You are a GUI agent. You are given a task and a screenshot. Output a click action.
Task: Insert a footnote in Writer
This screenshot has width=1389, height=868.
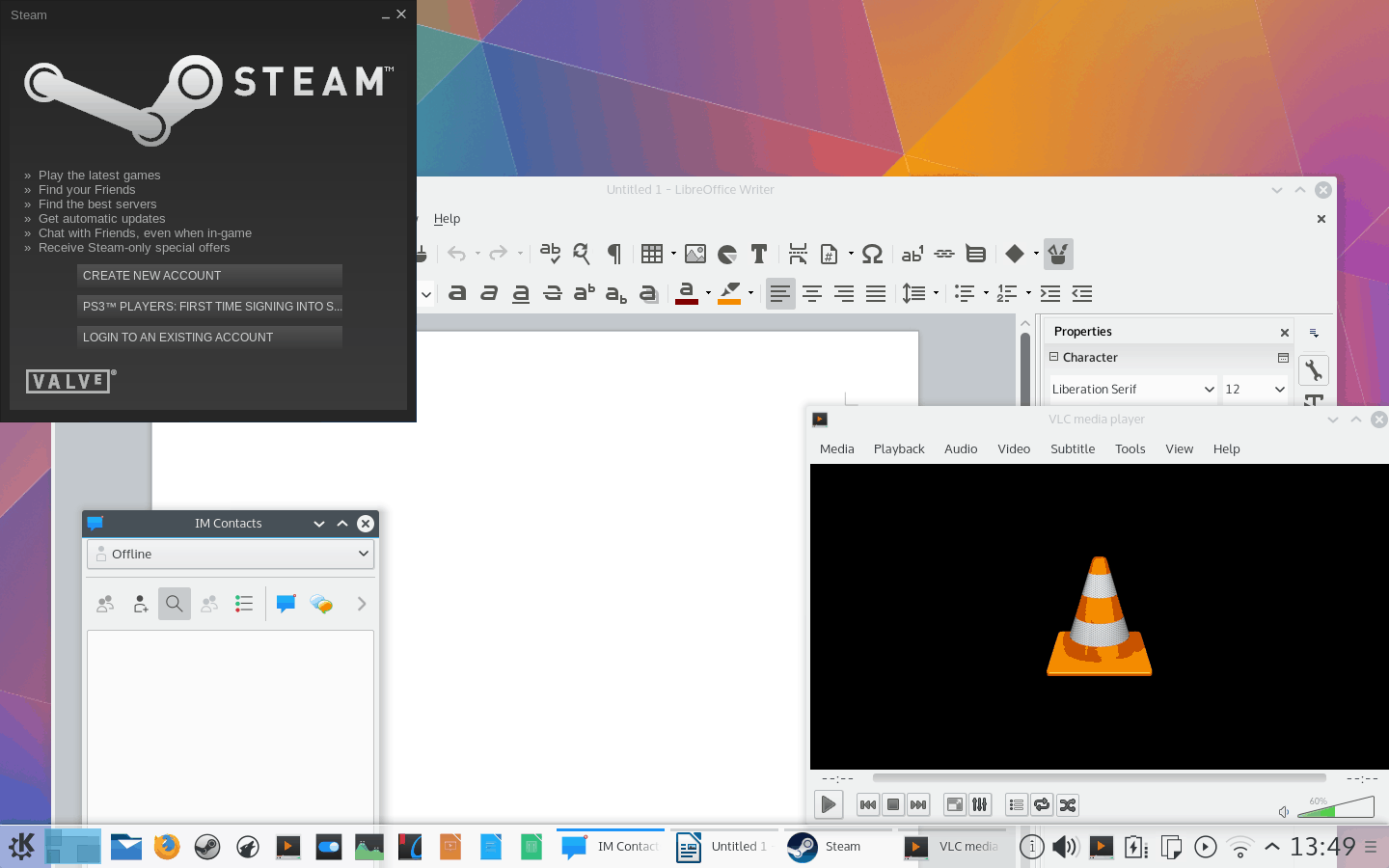point(912,254)
